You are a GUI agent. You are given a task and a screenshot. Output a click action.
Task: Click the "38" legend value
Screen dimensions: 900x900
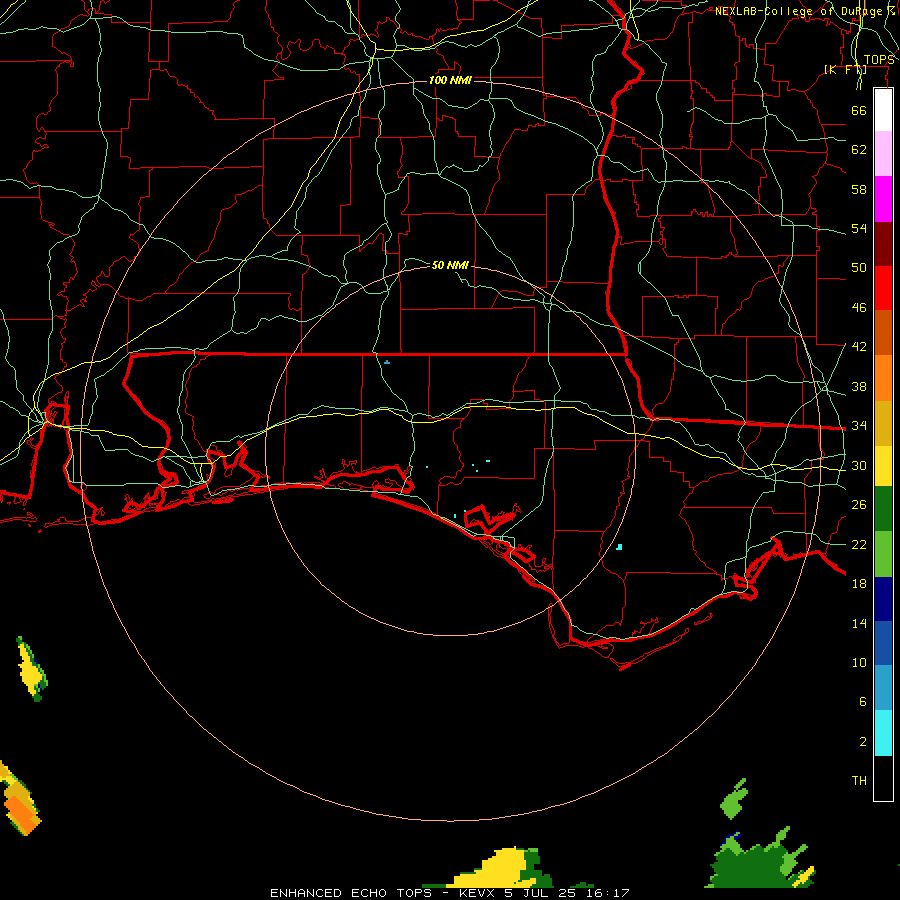859,386
